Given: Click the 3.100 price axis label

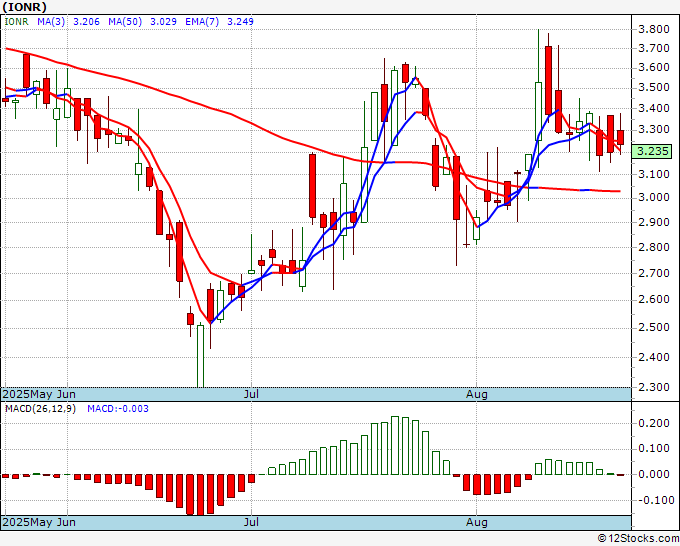Looking at the screenshot, I should coord(654,174).
